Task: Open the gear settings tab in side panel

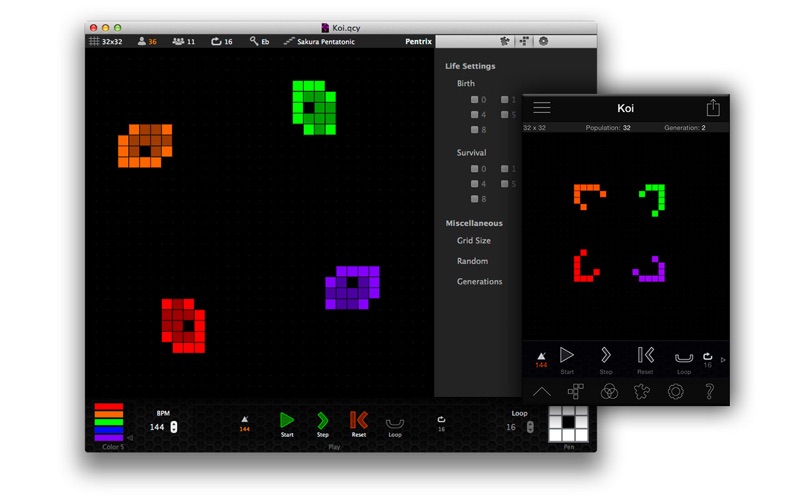Action: coord(543,41)
